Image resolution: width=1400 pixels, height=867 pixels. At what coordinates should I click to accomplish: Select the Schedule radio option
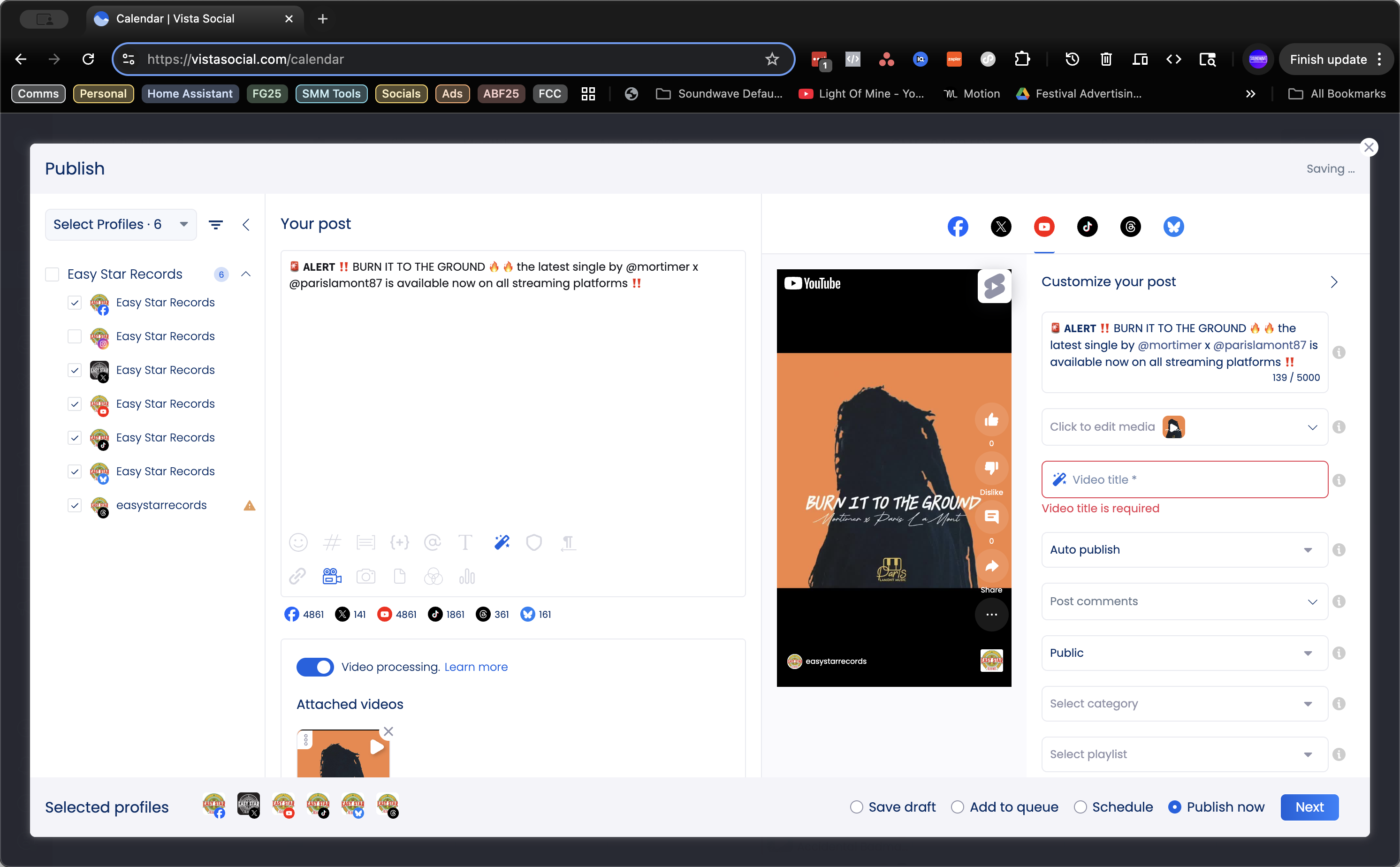coord(1080,807)
